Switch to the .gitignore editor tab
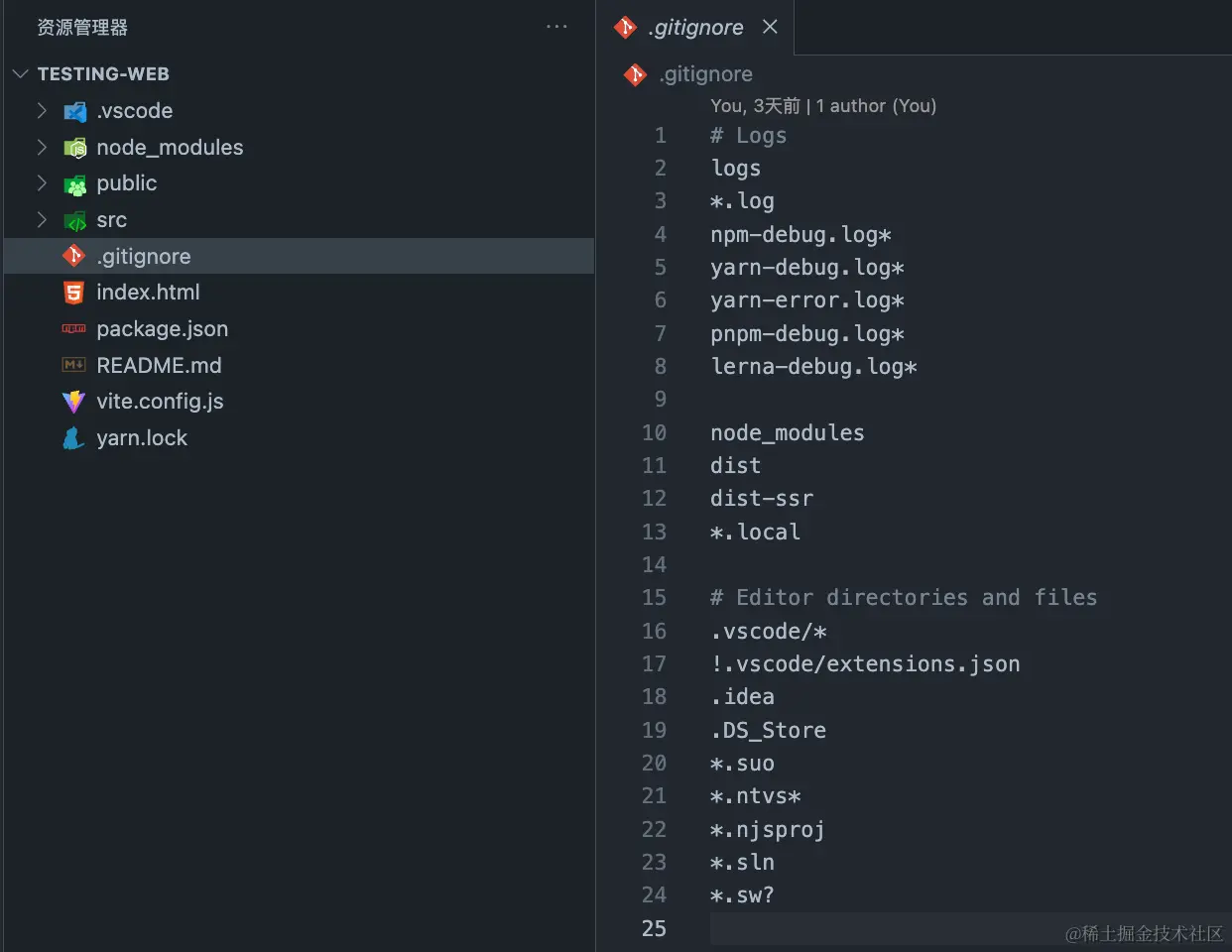 (x=695, y=28)
